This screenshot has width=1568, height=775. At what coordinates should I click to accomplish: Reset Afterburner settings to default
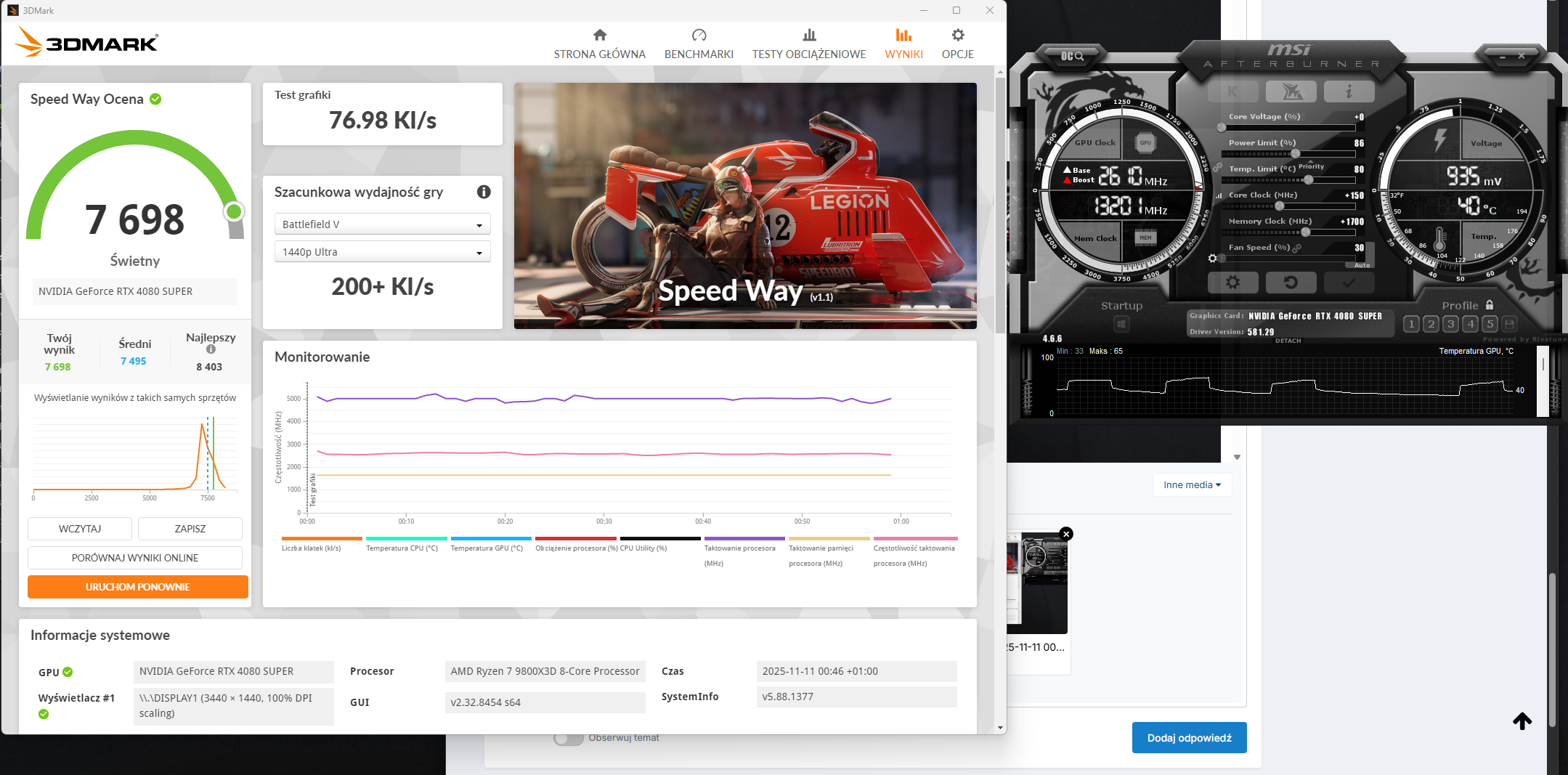click(1291, 282)
